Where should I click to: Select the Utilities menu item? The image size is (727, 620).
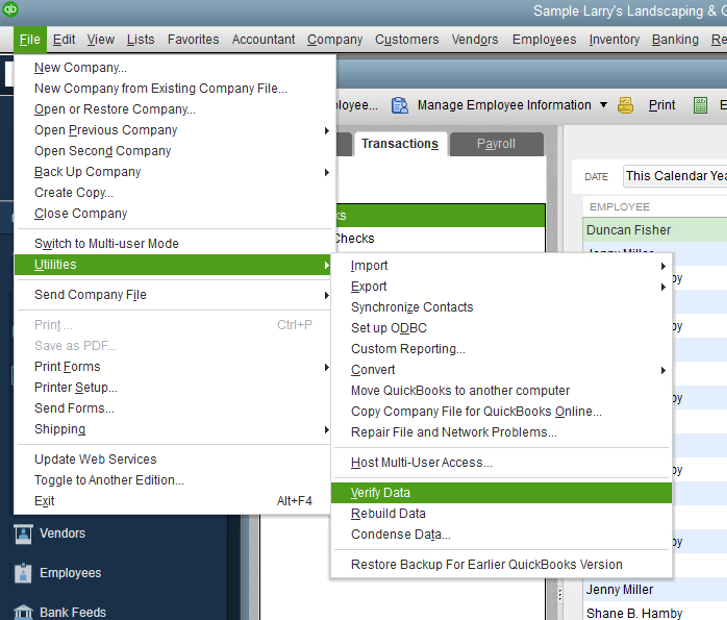coord(172,265)
